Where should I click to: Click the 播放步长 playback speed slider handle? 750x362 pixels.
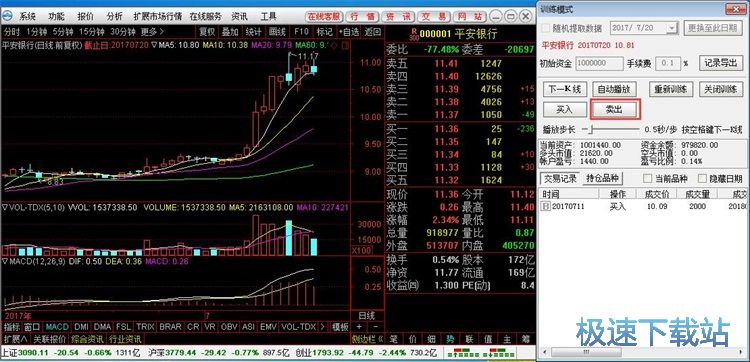pyautogui.click(x=592, y=130)
